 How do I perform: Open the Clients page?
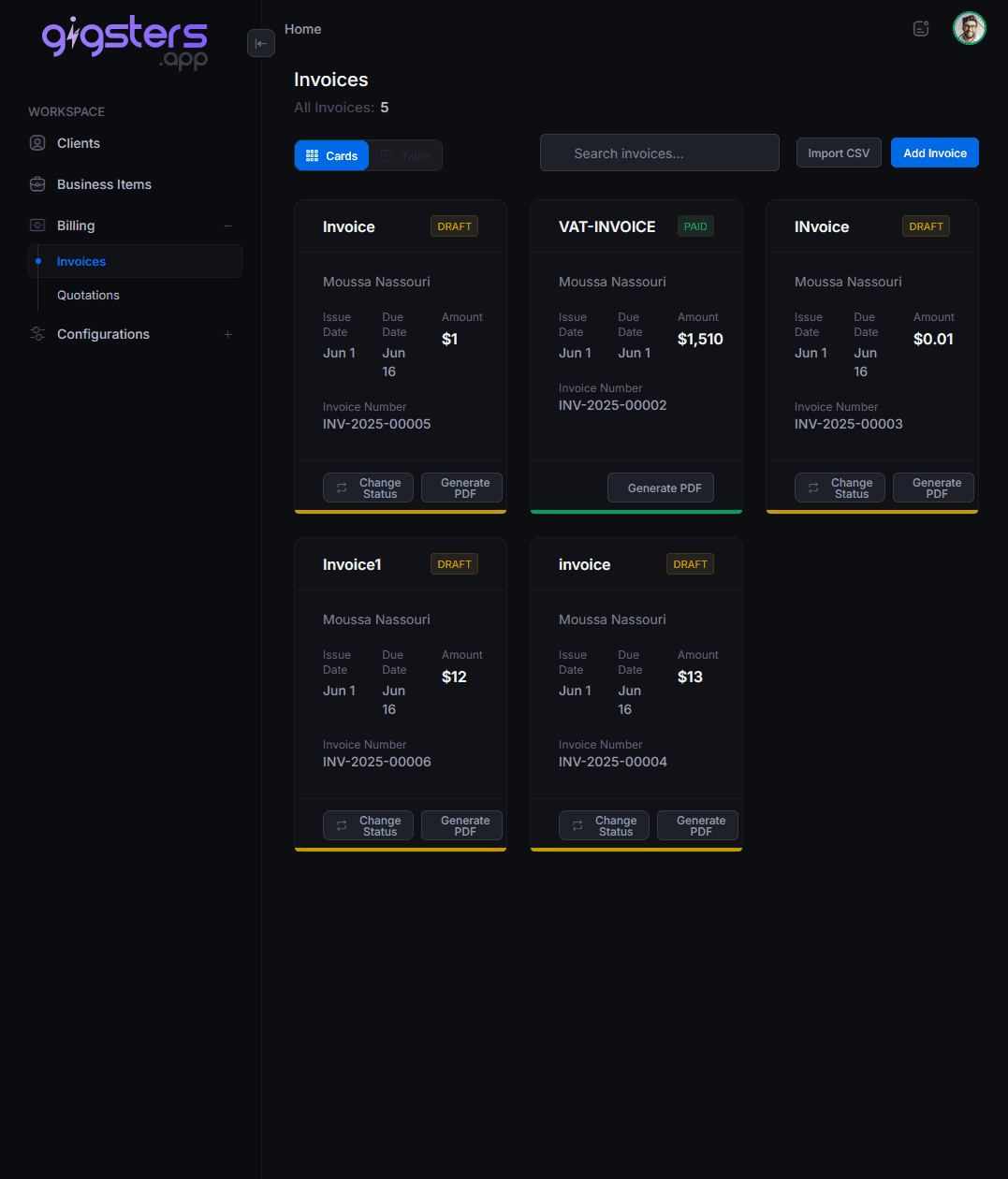(79, 143)
